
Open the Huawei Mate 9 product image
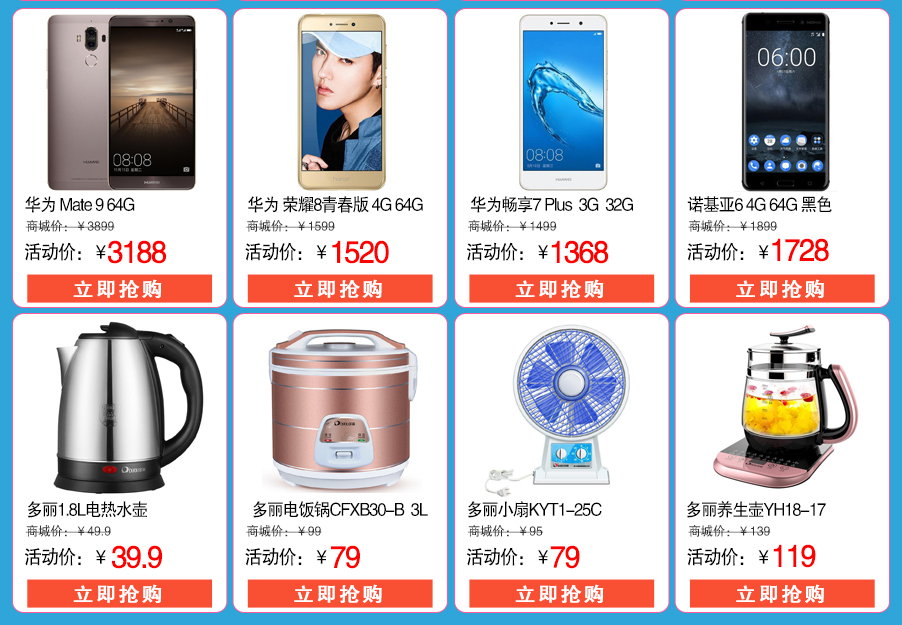(121, 102)
